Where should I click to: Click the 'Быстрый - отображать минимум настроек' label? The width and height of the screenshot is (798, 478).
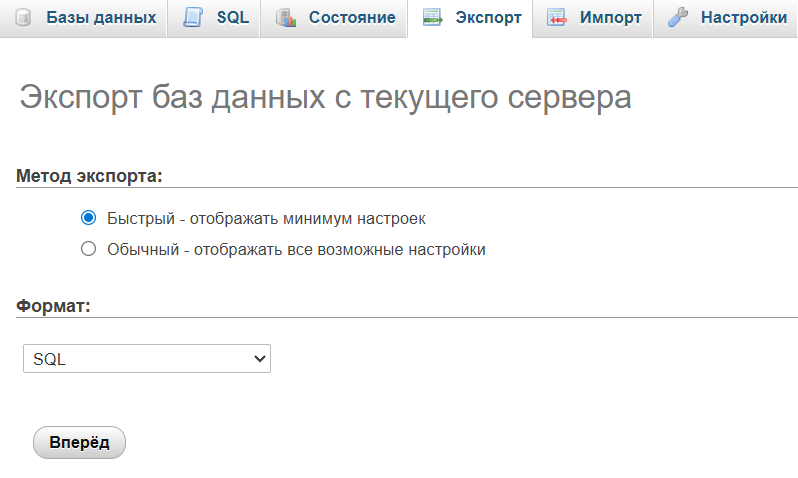273,218
